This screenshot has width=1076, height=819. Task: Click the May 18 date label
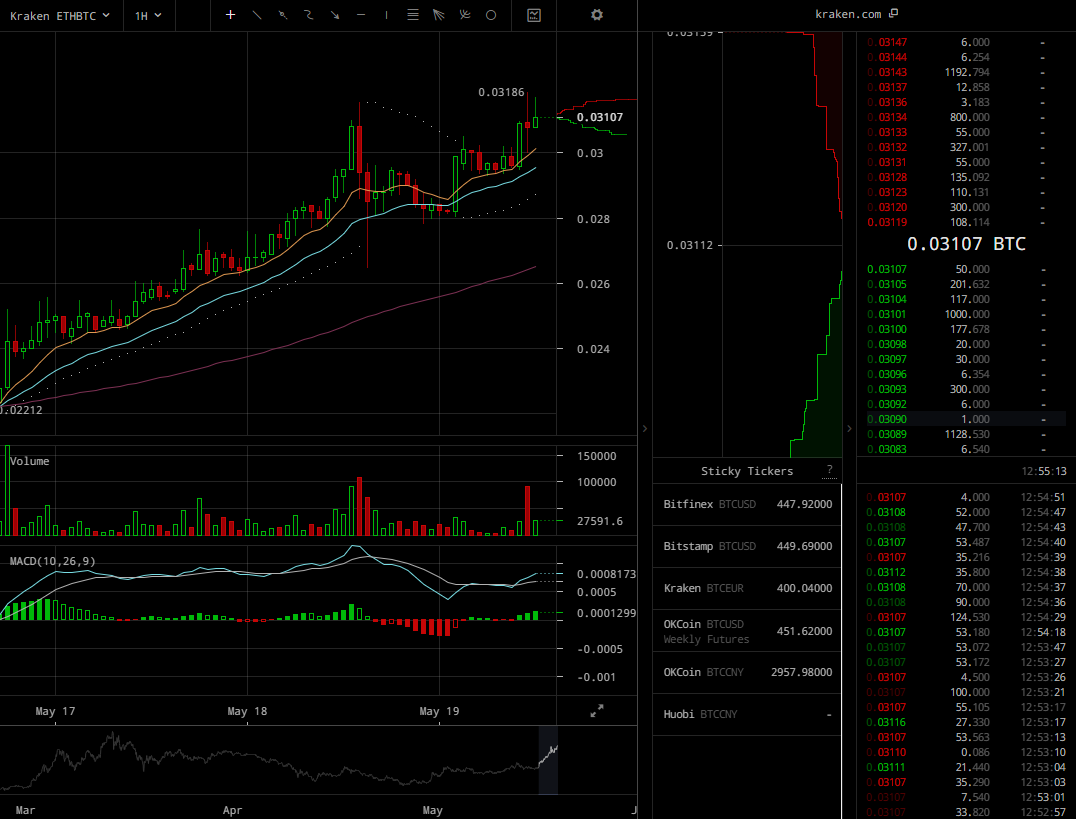247,711
